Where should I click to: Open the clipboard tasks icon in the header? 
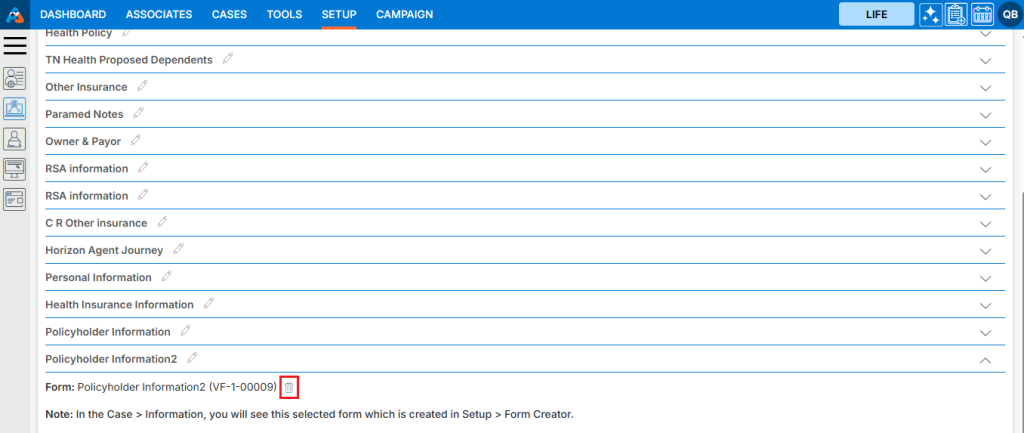click(956, 15)
